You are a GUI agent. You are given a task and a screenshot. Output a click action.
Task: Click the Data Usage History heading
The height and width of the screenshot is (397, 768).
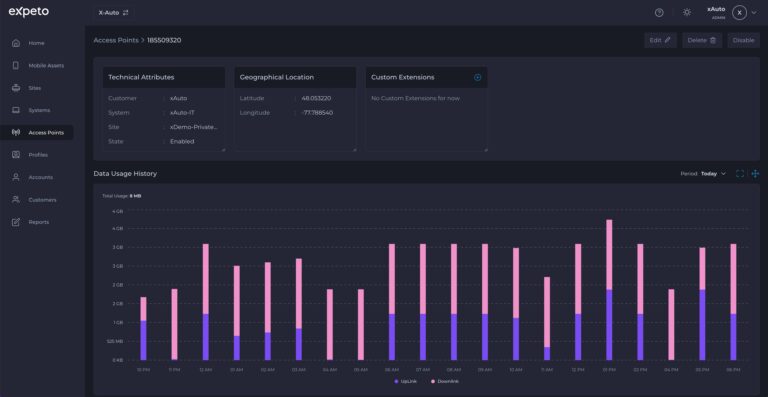point(125,174)
